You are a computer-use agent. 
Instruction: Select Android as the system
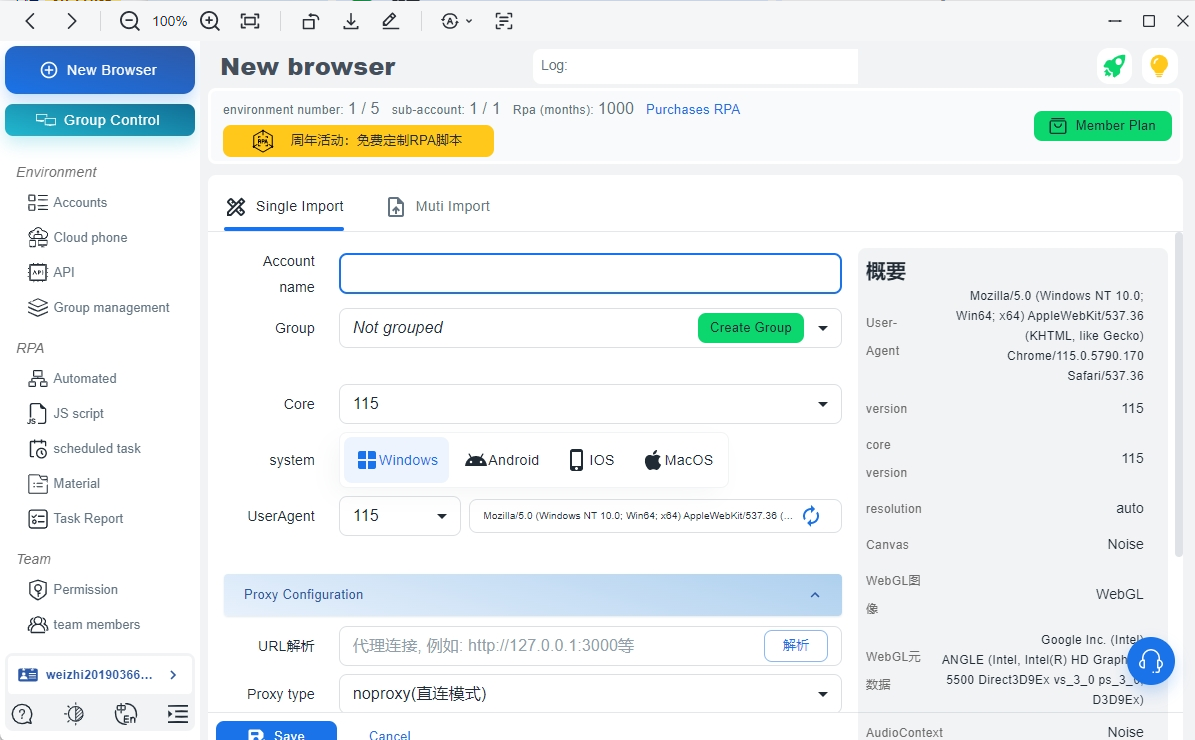tap(502, 460)
